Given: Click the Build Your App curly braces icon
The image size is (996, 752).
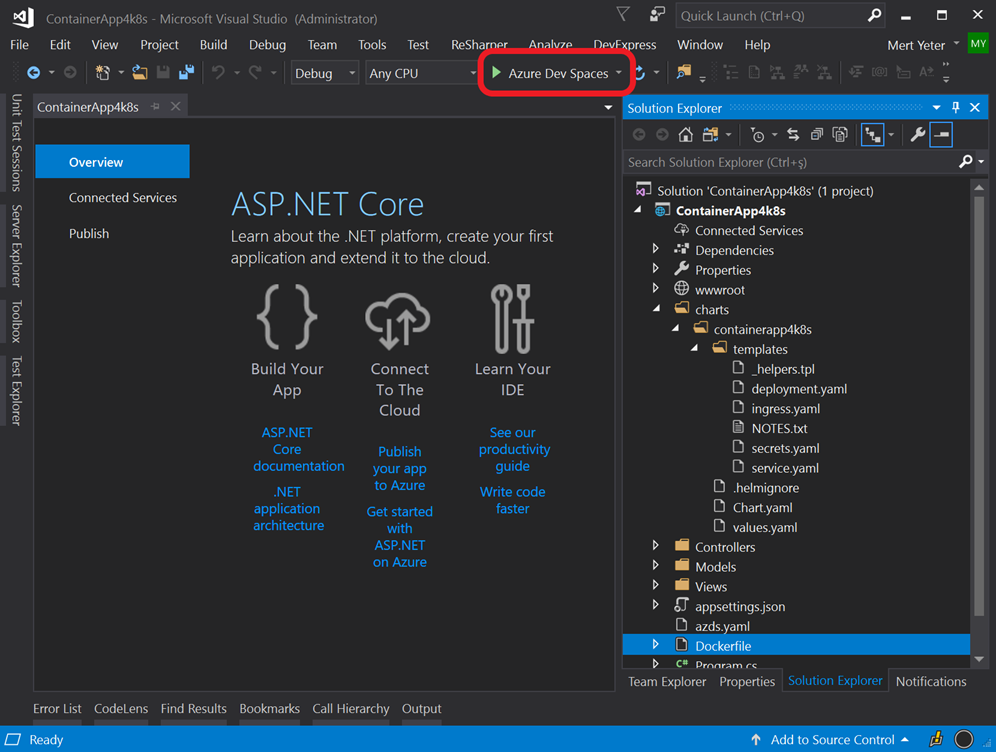Looking at the screenshot, I should [x=287, y=317].
